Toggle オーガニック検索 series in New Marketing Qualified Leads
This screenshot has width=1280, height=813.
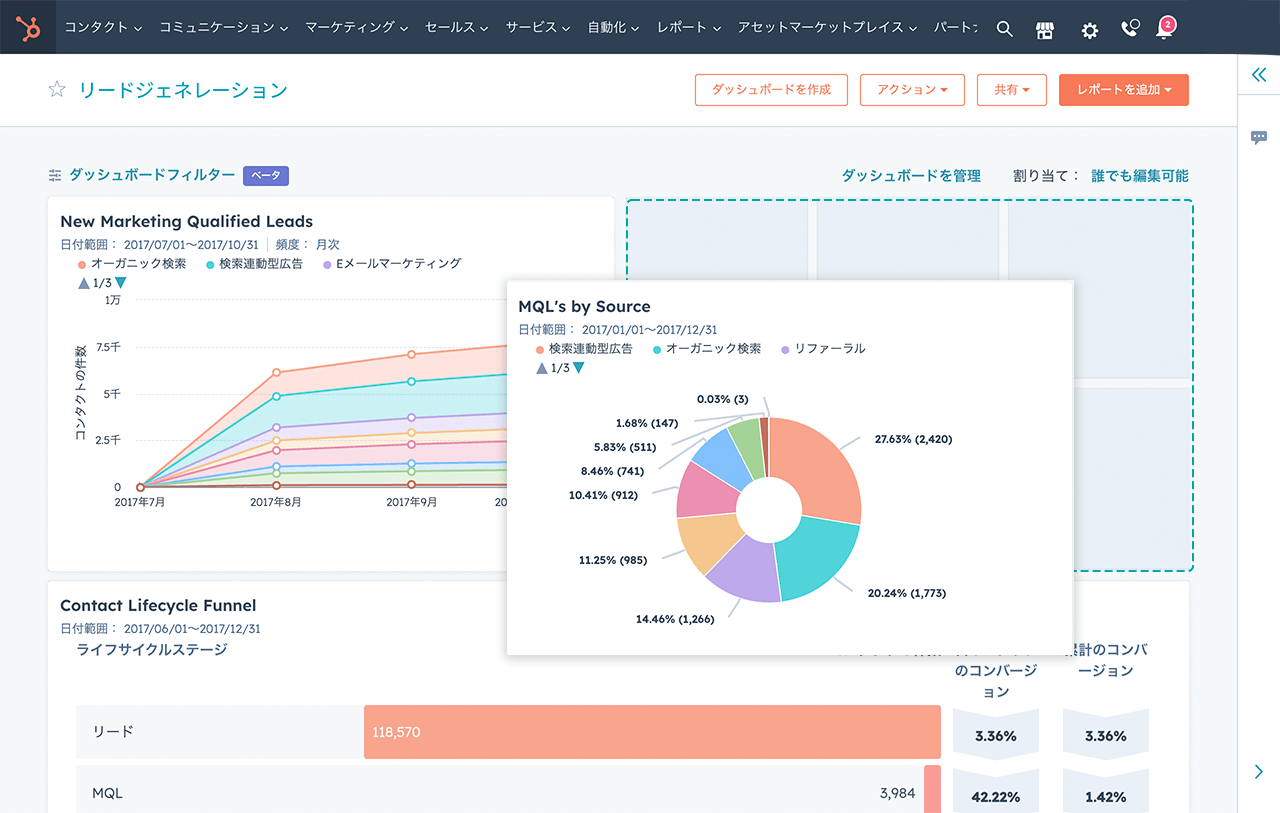(132, 264)
